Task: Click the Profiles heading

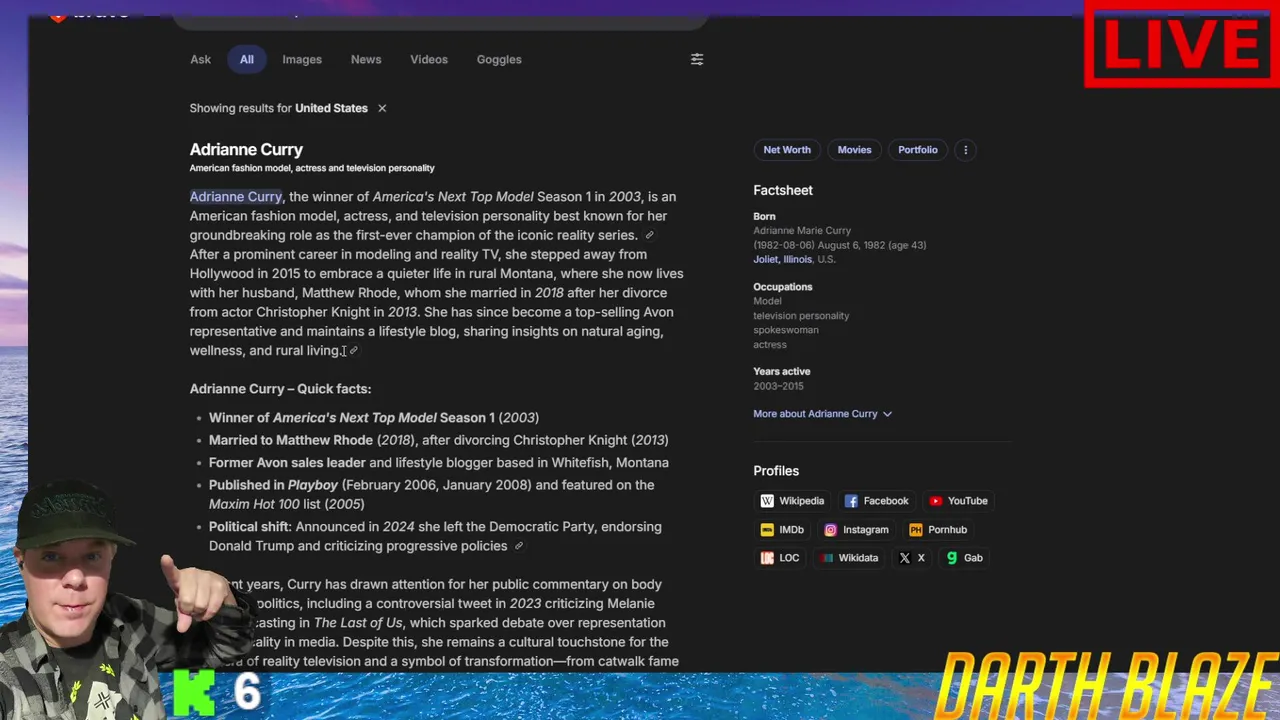Action: tap(776, 471)
